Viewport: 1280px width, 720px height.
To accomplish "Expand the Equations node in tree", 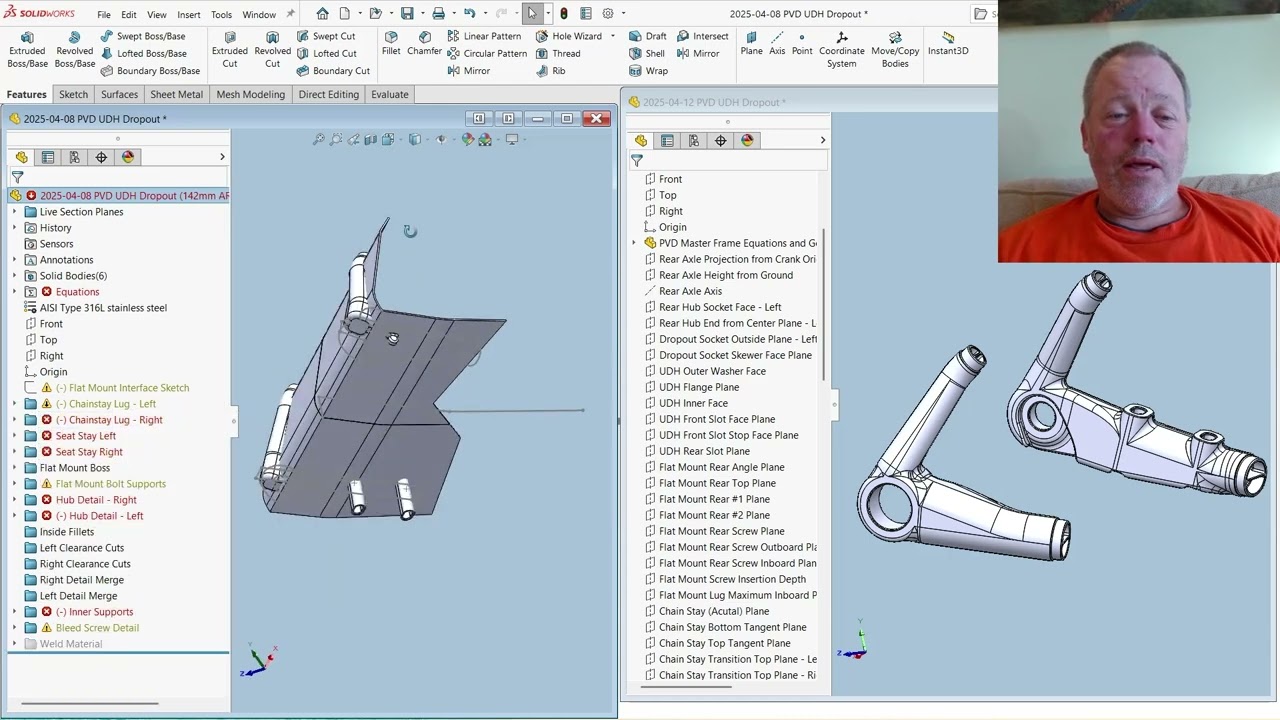I will (x=14, y=292).
